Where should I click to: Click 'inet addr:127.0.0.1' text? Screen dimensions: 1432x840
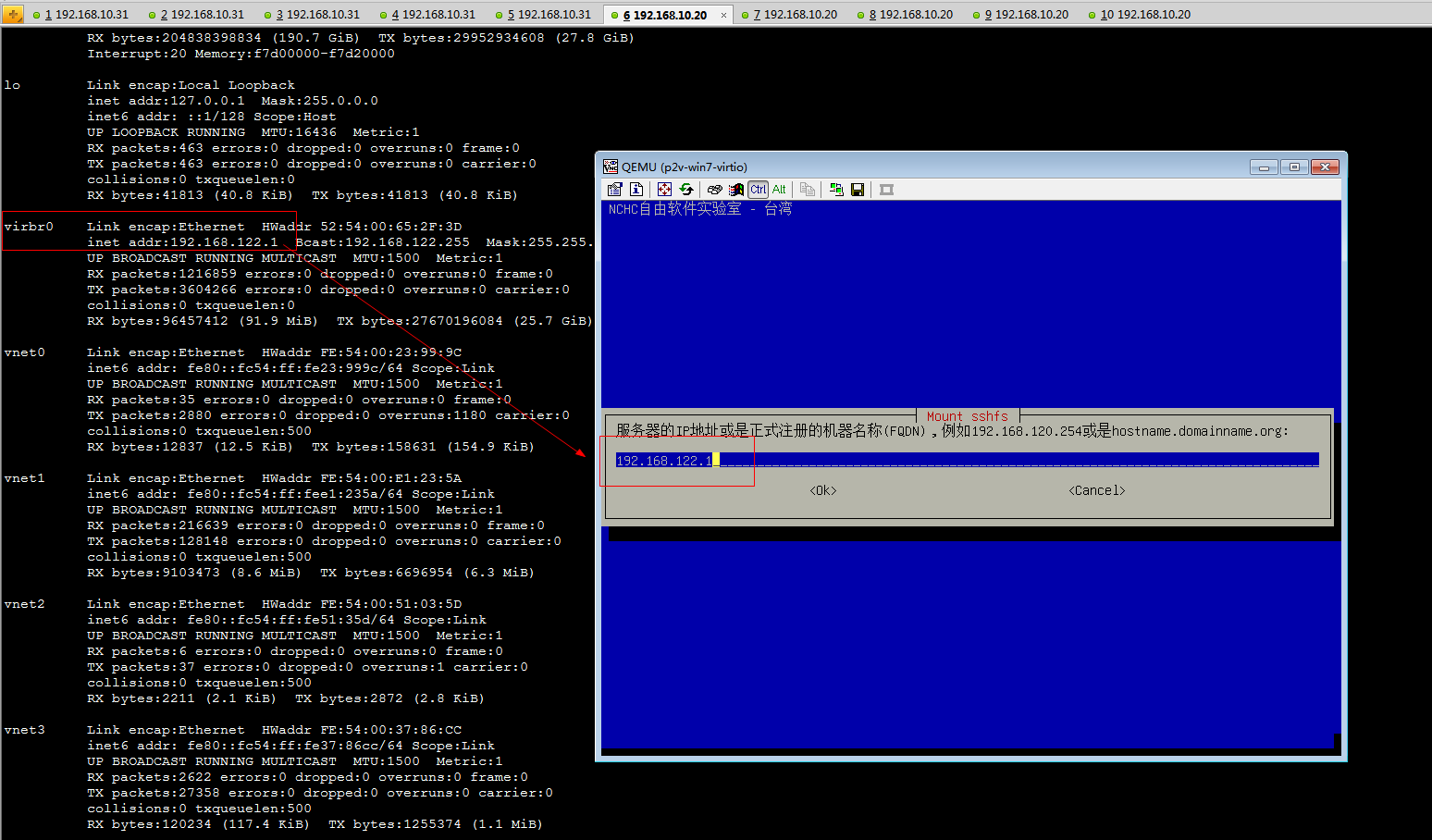coord(166,101)
